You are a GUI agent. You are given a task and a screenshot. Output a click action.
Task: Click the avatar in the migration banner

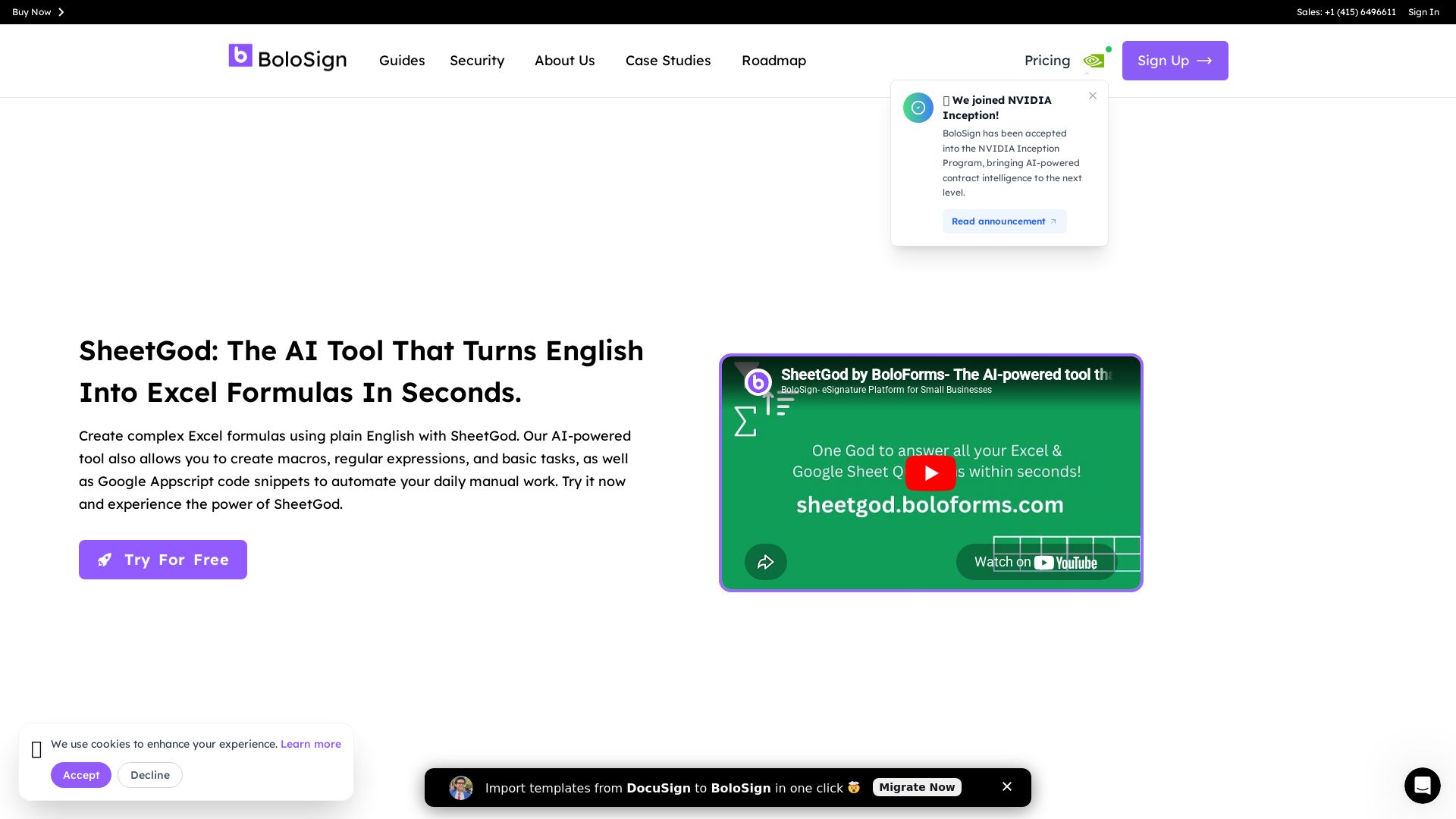[461, 788]
